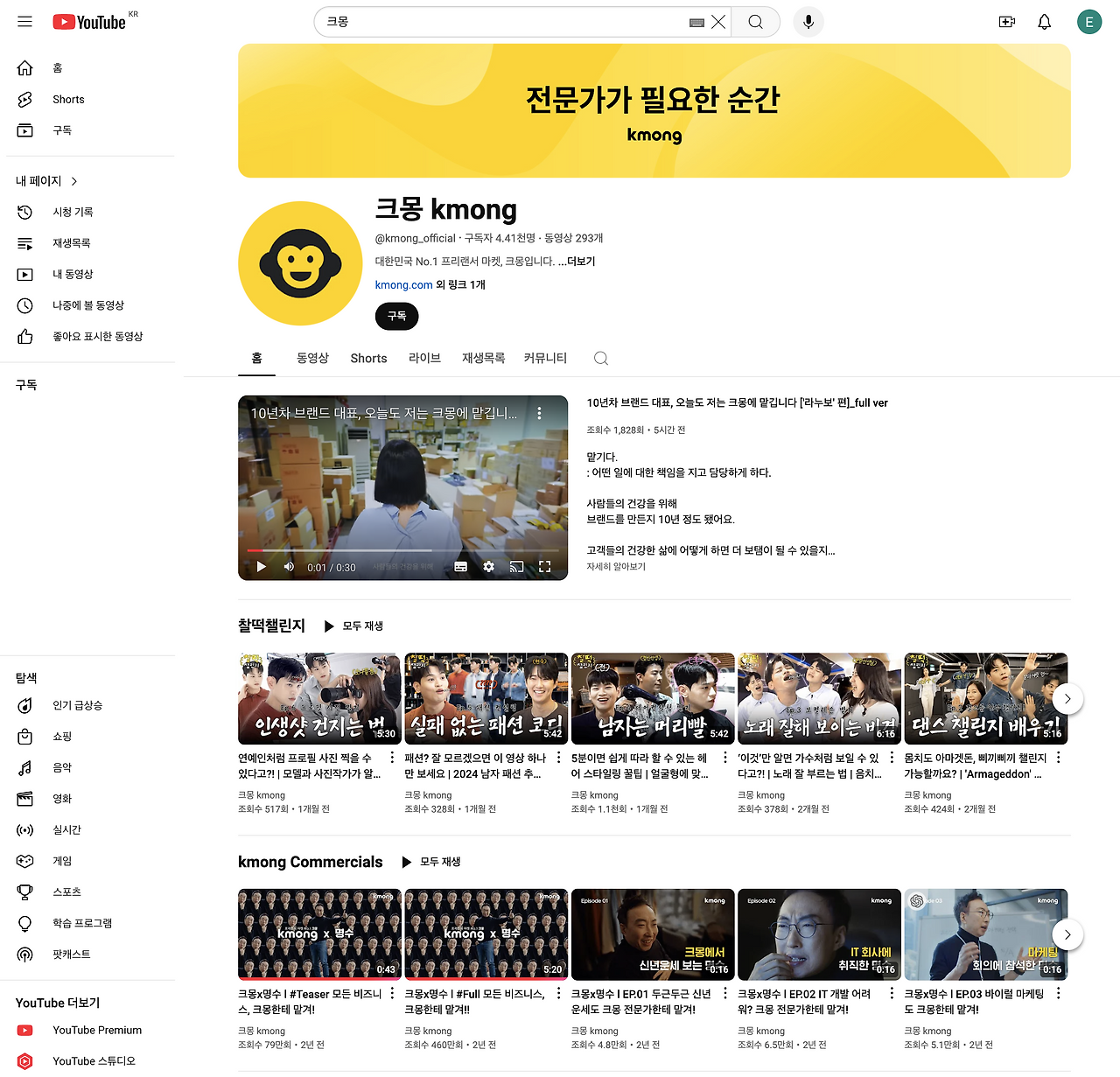Image resolution: width=1120 pixels, height=1077 pixels.
Task: Switch to the channel Shorts tab
Action: [368, 359]
